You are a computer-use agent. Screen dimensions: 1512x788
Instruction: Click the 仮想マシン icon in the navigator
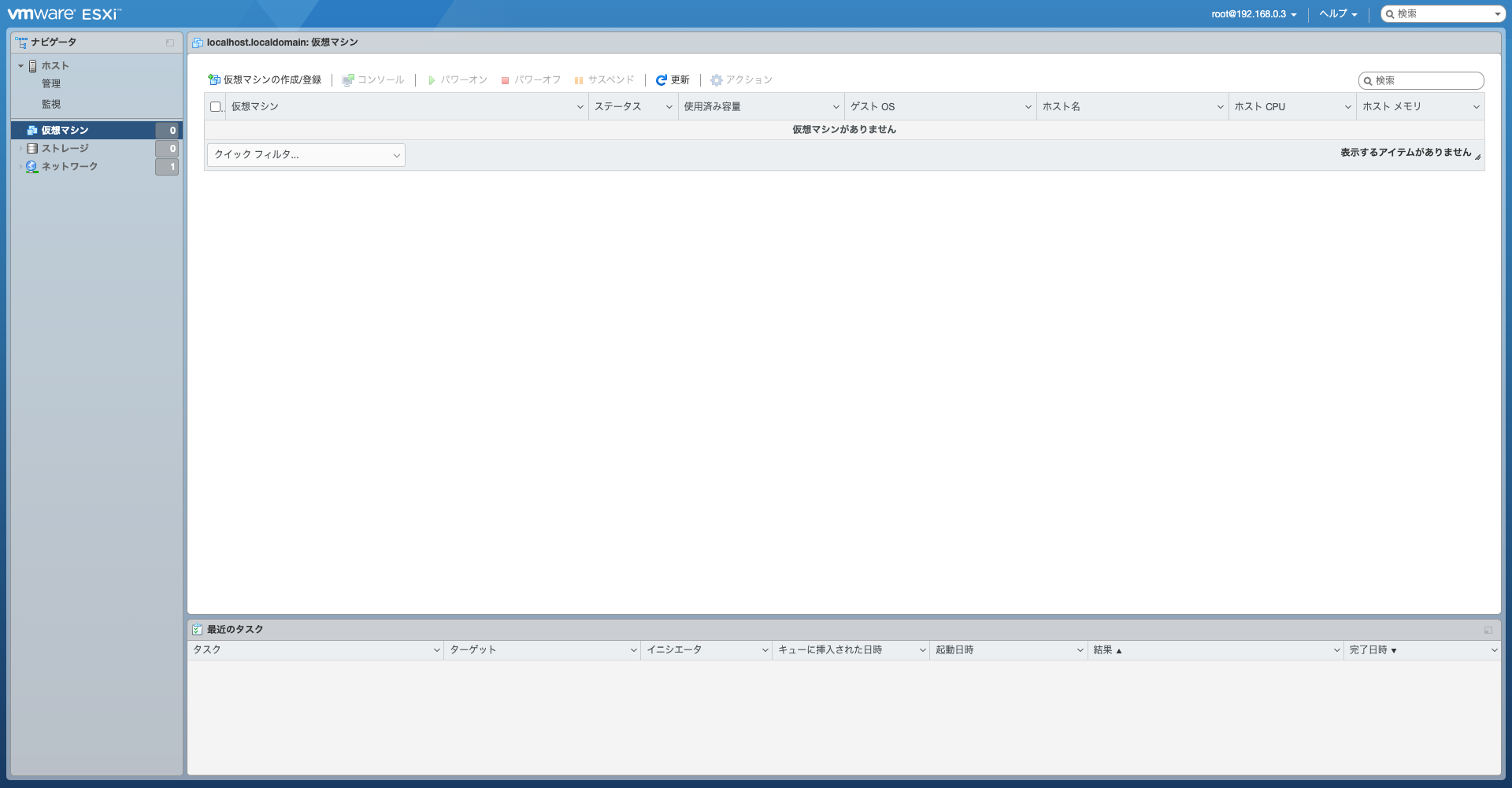click(32, 131)
